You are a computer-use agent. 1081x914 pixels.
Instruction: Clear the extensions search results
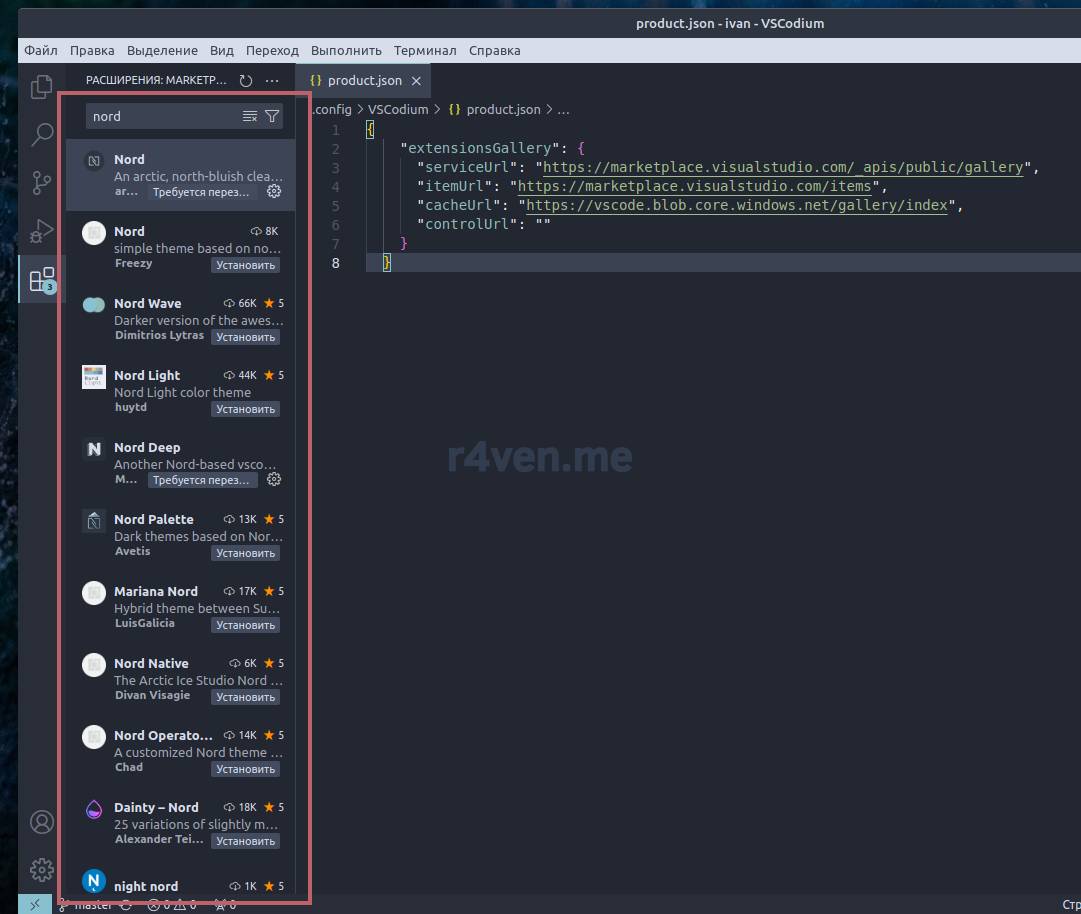click(250, 117)
